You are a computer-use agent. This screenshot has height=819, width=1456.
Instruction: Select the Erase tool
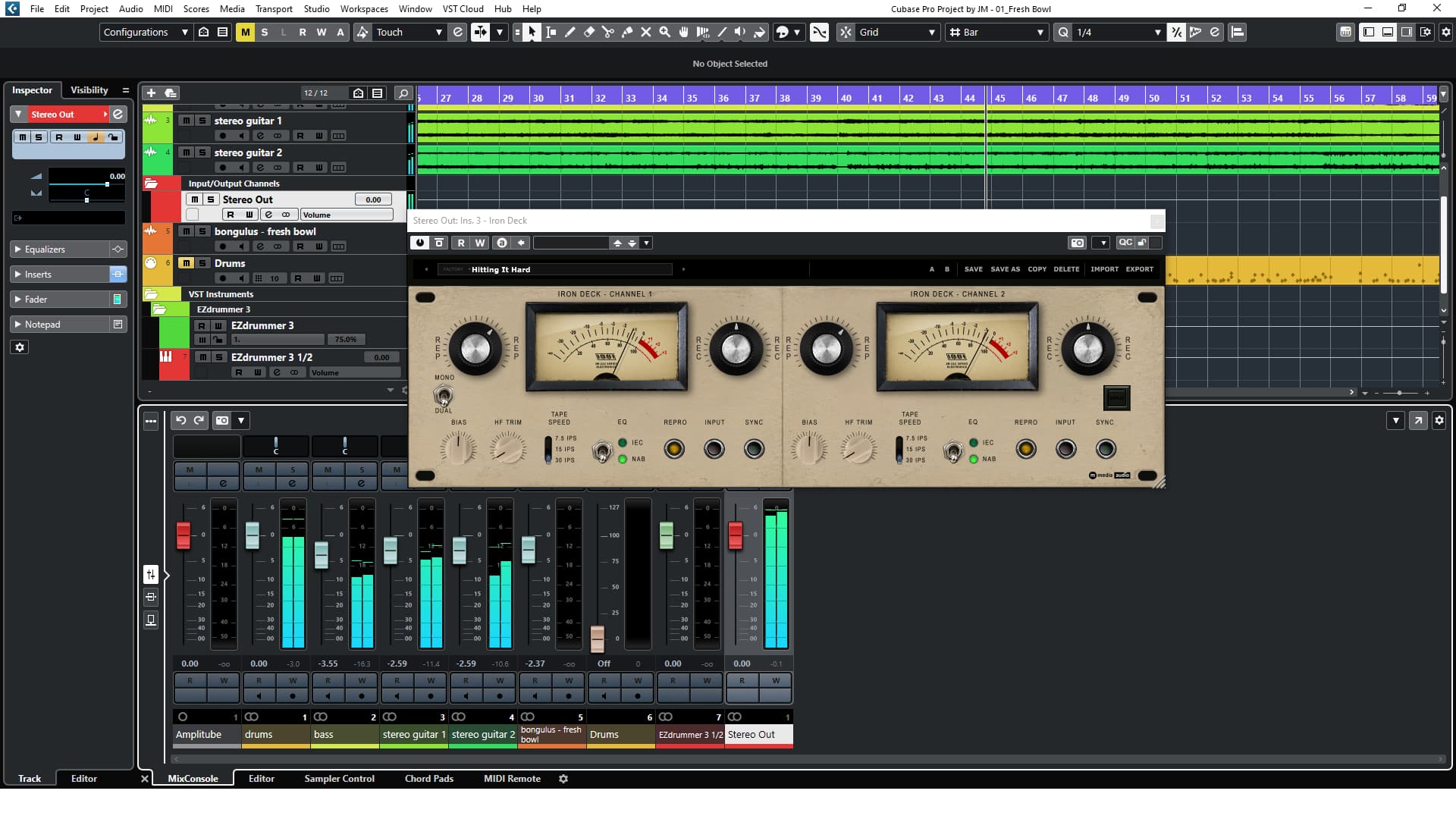pyautogui.click(x=589, y=32)
